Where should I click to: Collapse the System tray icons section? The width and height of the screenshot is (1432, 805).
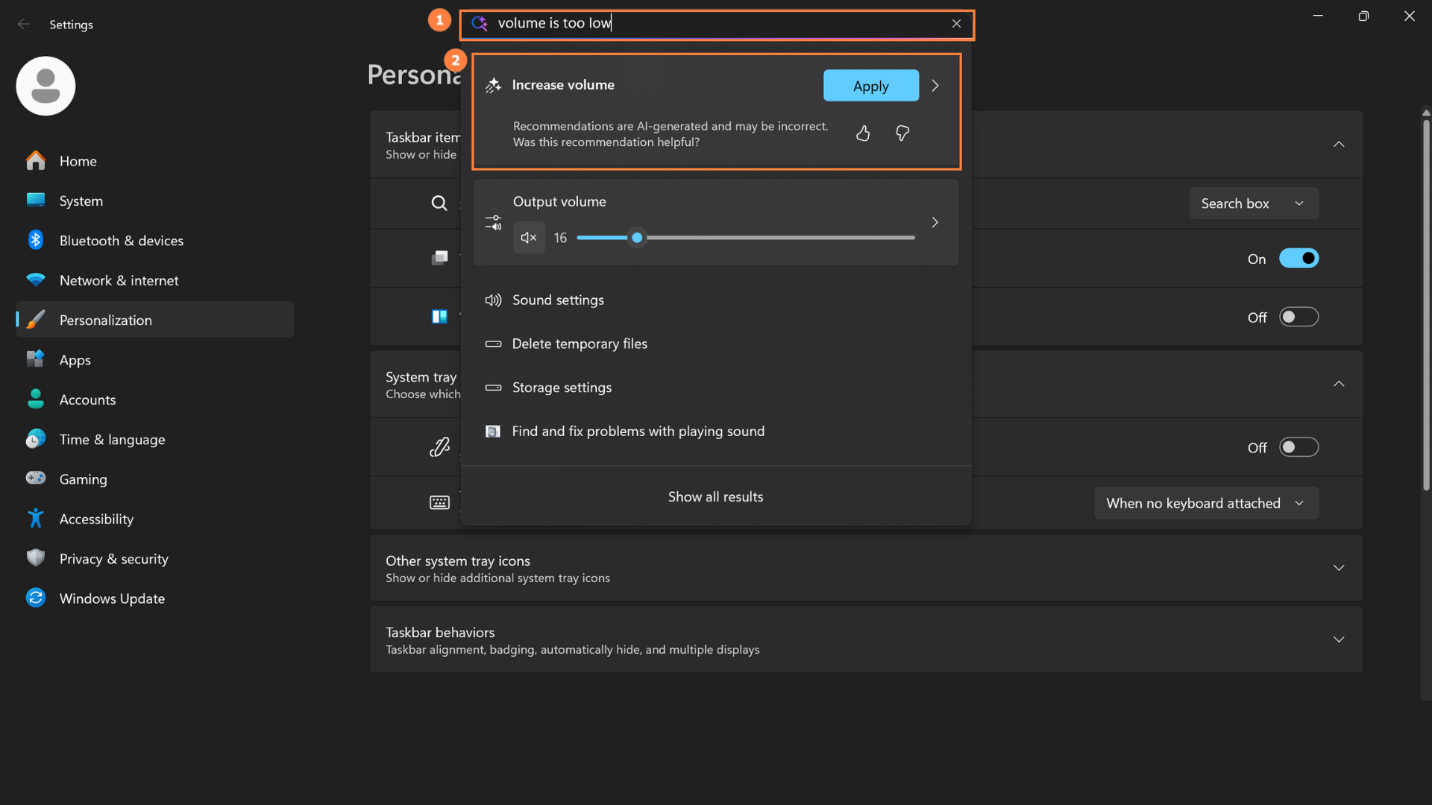[x=1338, y=384]
